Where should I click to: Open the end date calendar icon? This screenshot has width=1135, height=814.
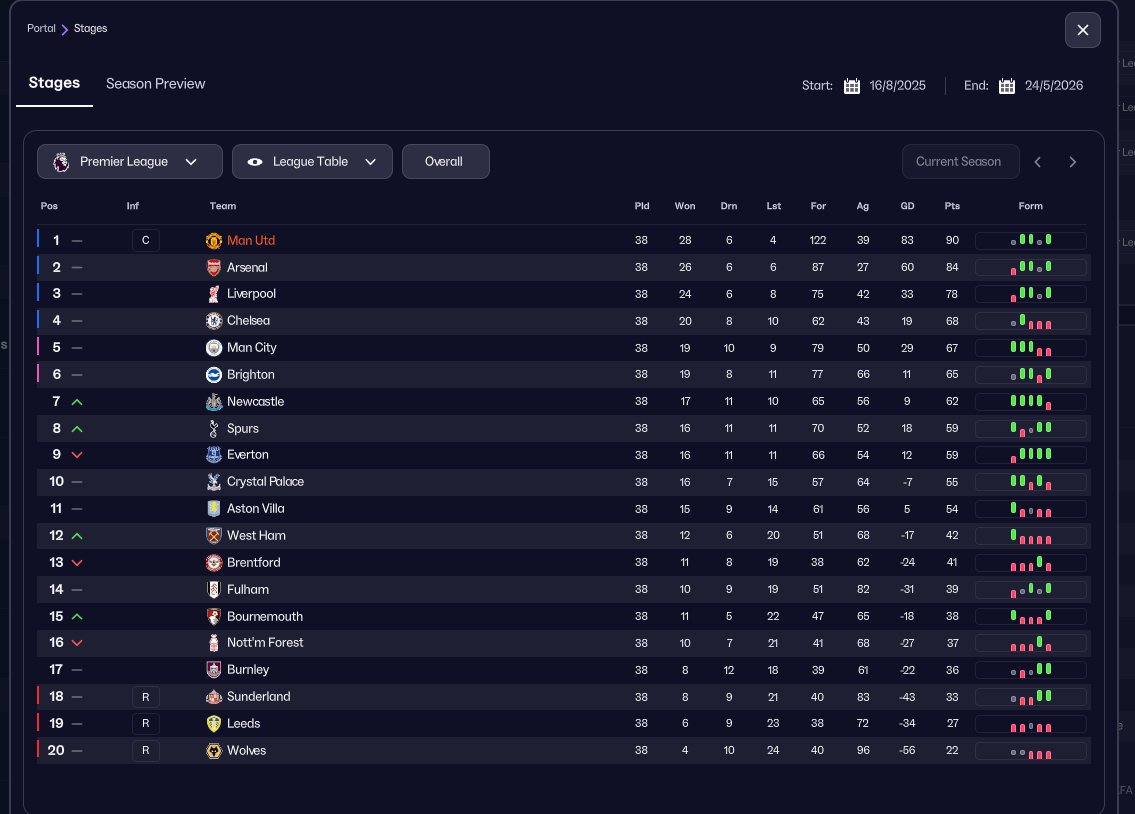(x=1007, y=86)
